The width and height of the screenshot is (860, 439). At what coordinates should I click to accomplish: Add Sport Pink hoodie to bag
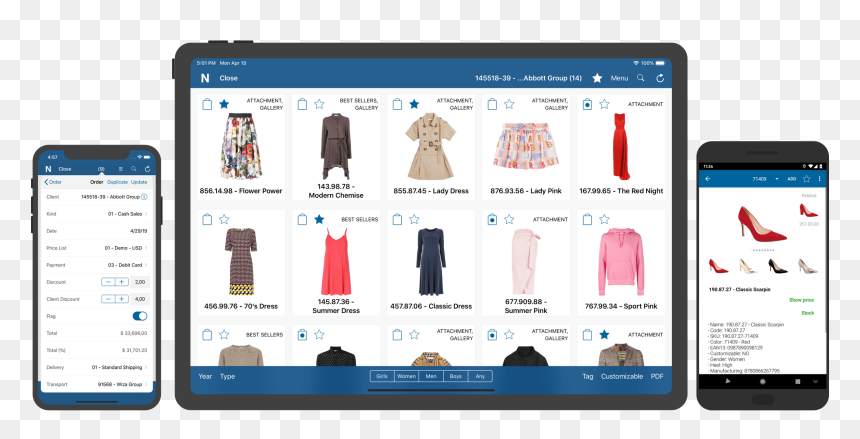pyautogui.click(x=587, y=219)
